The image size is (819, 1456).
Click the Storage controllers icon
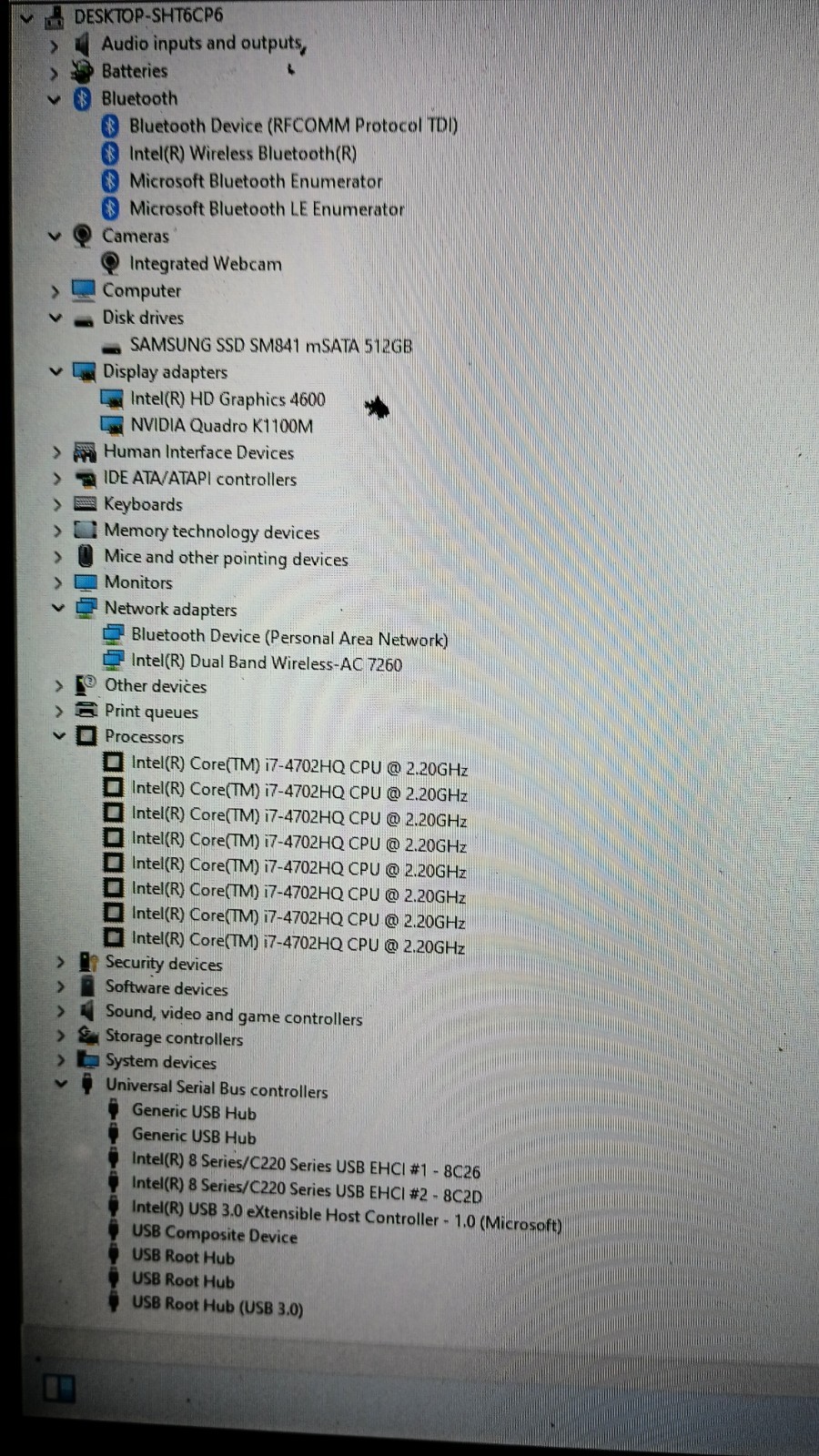pos(88,1036)
